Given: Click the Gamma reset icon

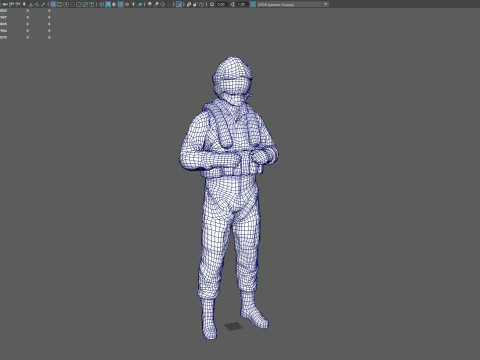Looking at the screenshot, I should click(x=232, y=4).
